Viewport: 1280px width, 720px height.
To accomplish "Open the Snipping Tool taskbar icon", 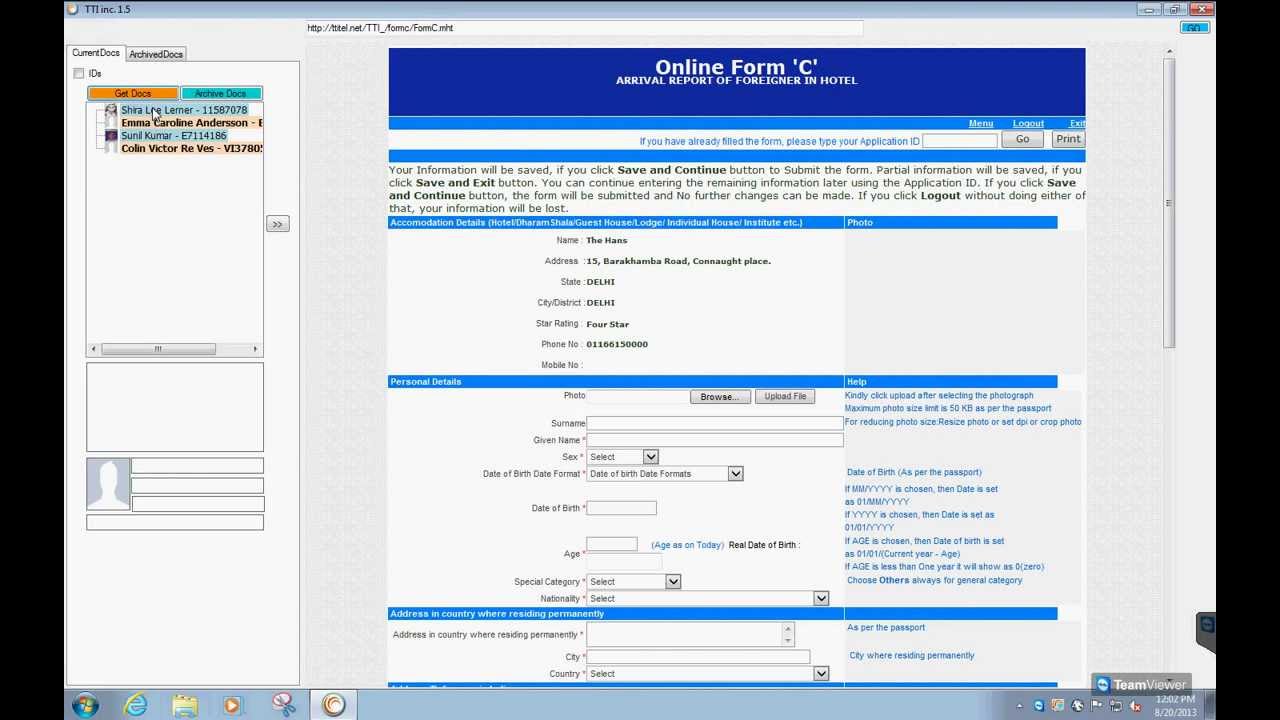I will click(284, 705).
